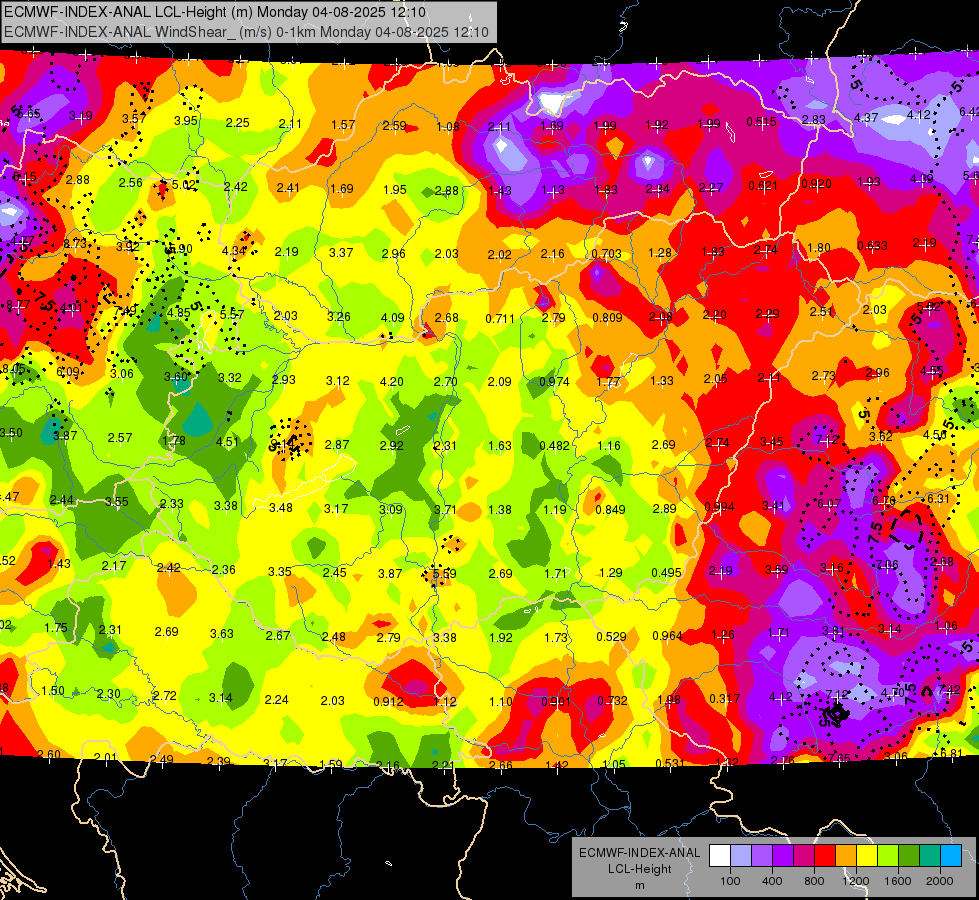Click the wind shear value 0.732
979x900 pixels.
point(612,701)
